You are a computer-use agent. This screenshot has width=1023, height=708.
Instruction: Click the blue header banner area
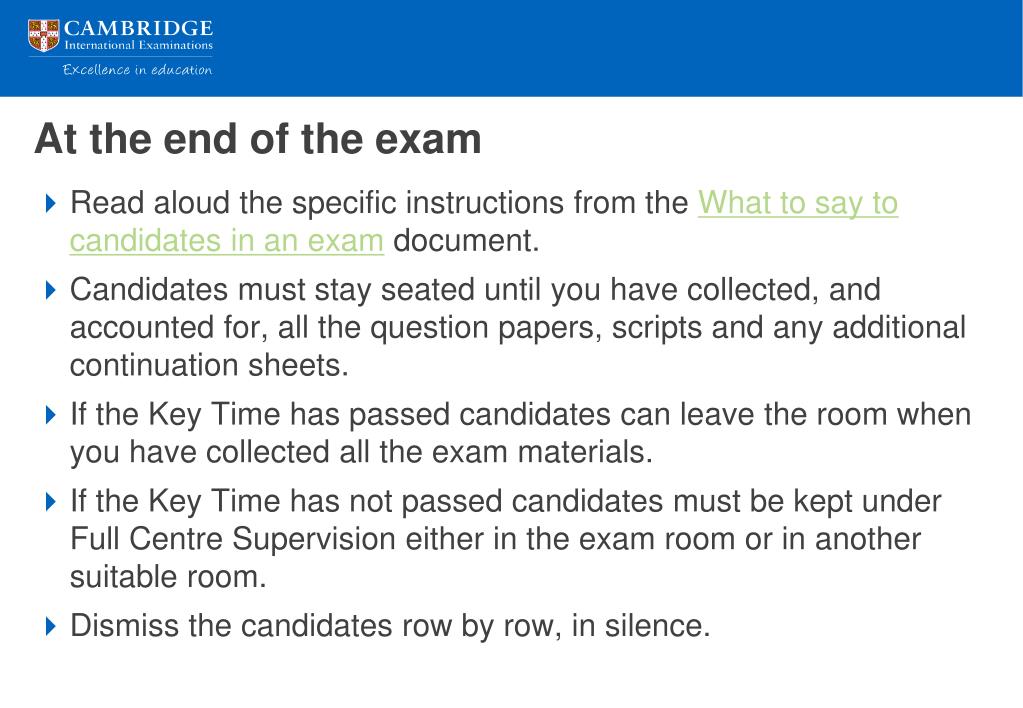512,48
